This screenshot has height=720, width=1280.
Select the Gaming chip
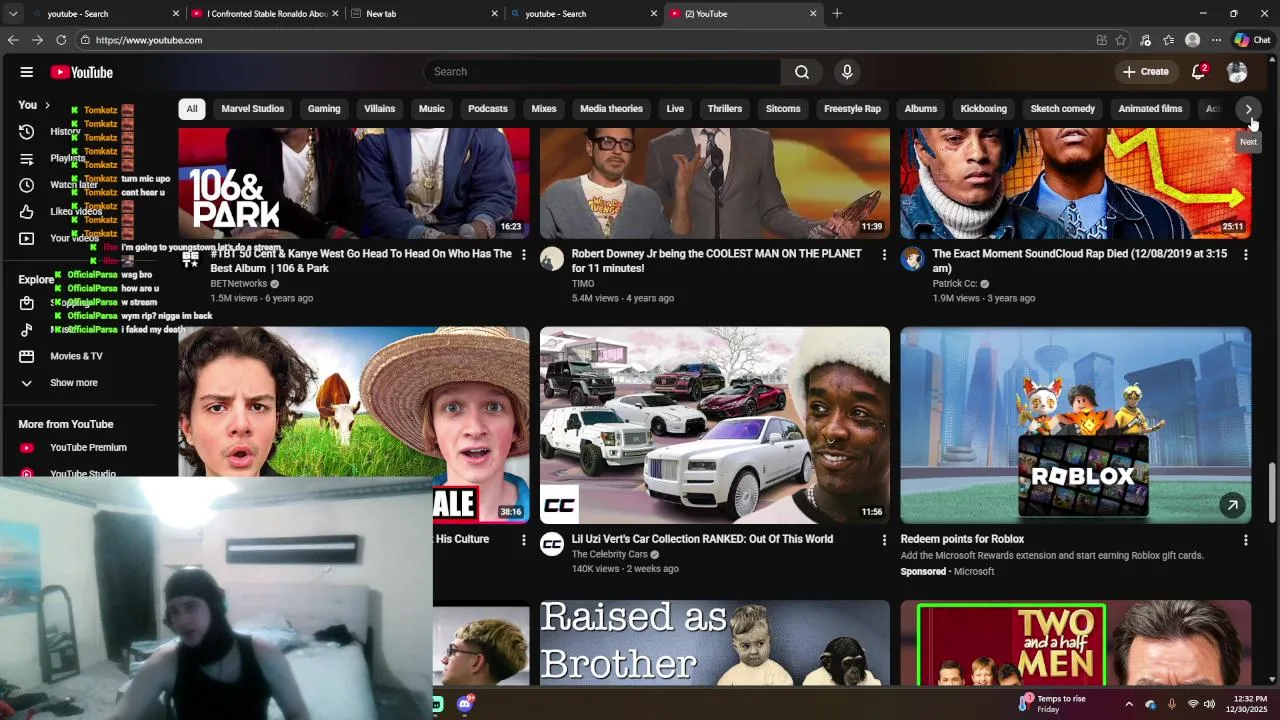click(324, 109)
